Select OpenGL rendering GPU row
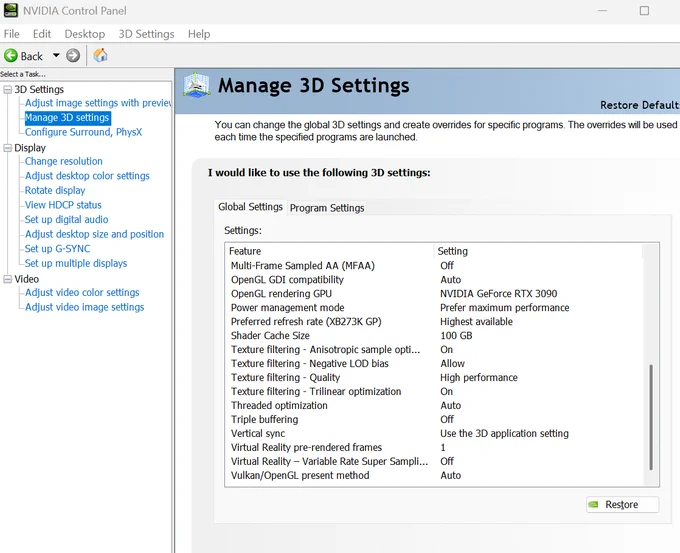This screenshot has height=553, width=680. coord(434,294)
